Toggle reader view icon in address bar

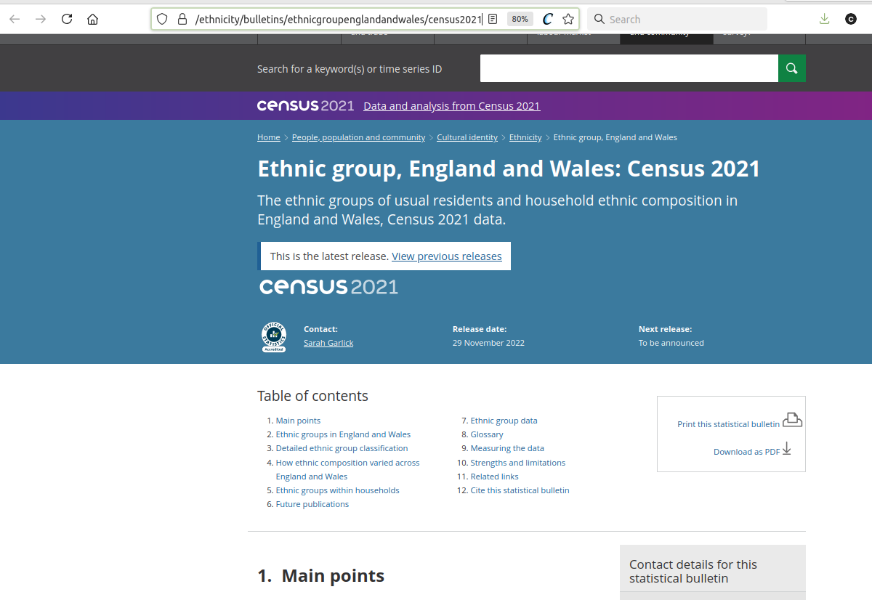coord(492,19)
